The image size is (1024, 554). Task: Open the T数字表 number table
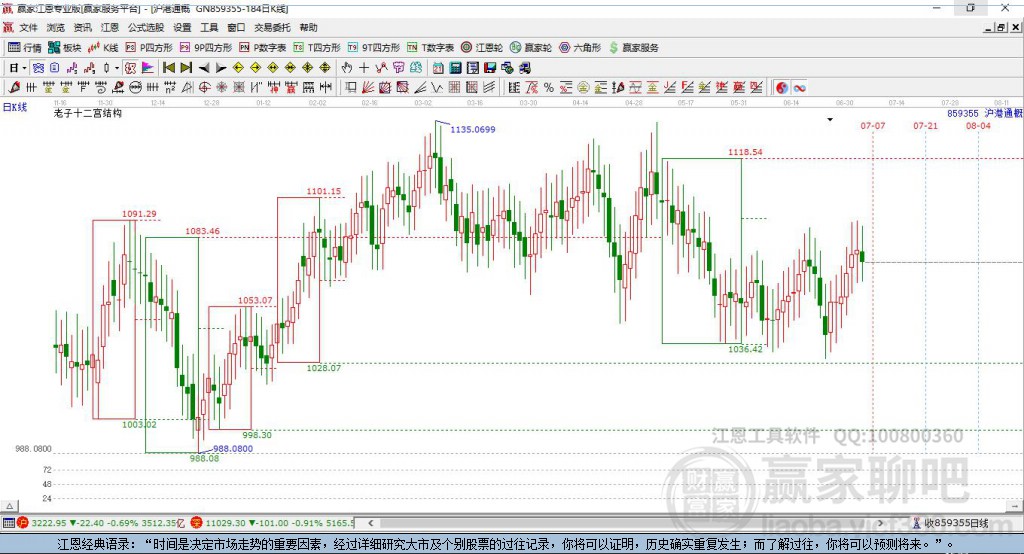430,48
